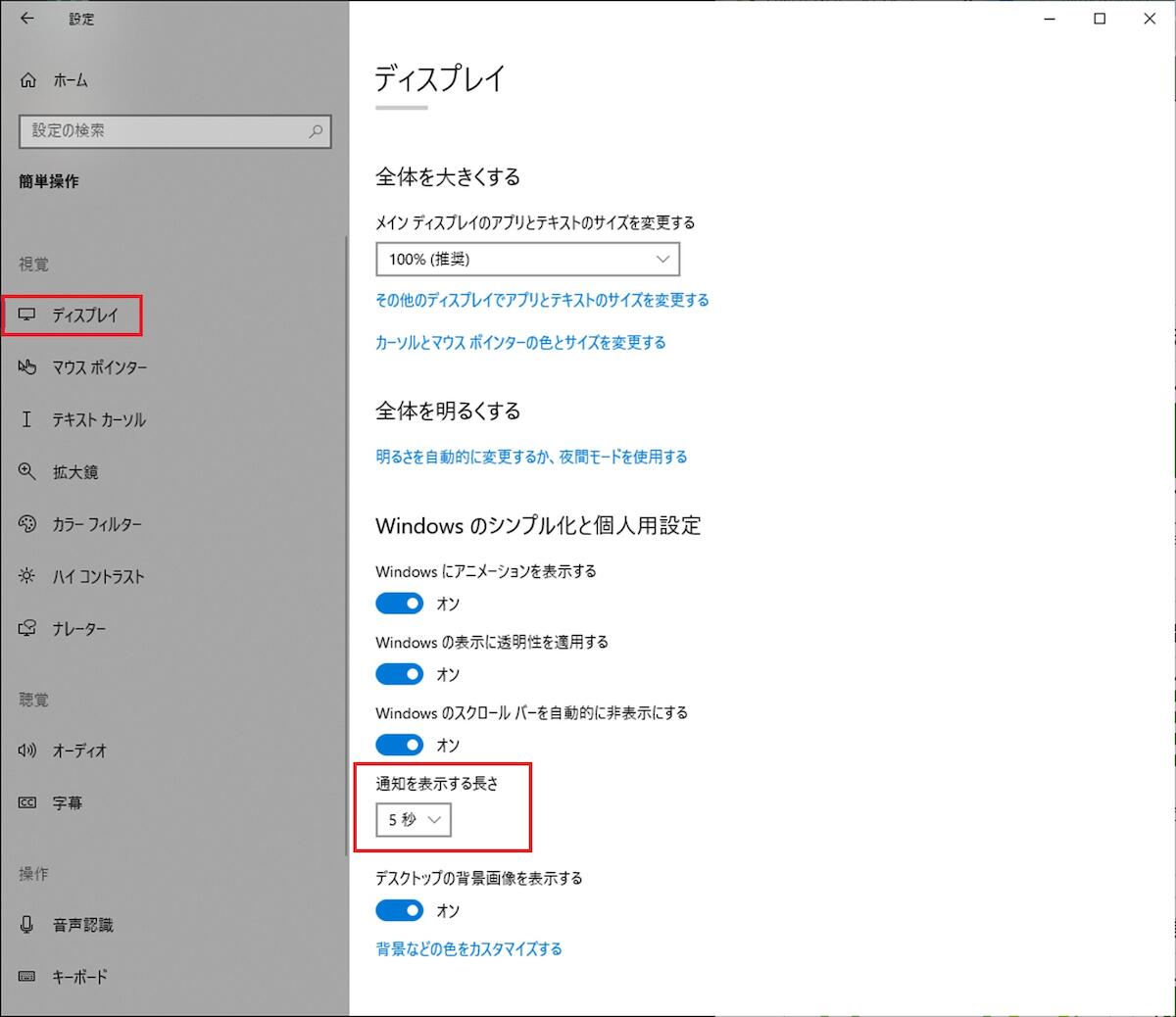Open ハイ コントラスト sun icon
The width and height of the screenshot is (1176, 1017).
point(27,576)
